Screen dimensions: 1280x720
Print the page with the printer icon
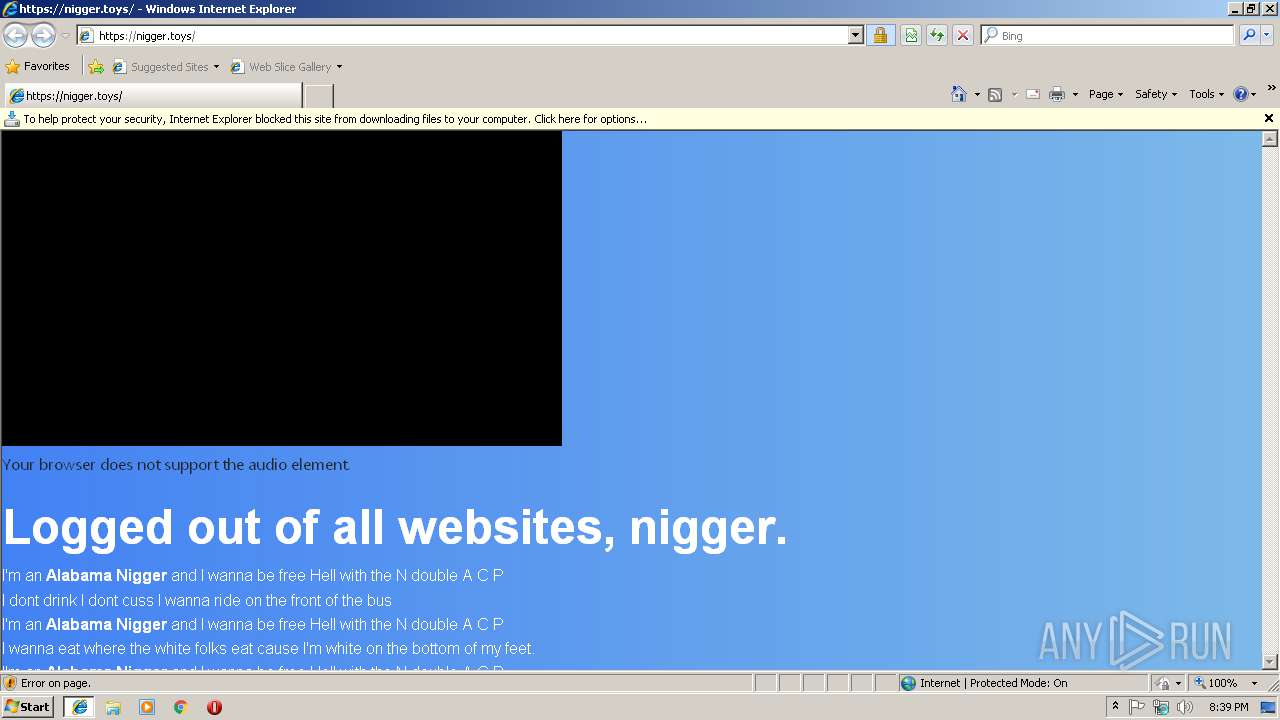point(1057,94)
